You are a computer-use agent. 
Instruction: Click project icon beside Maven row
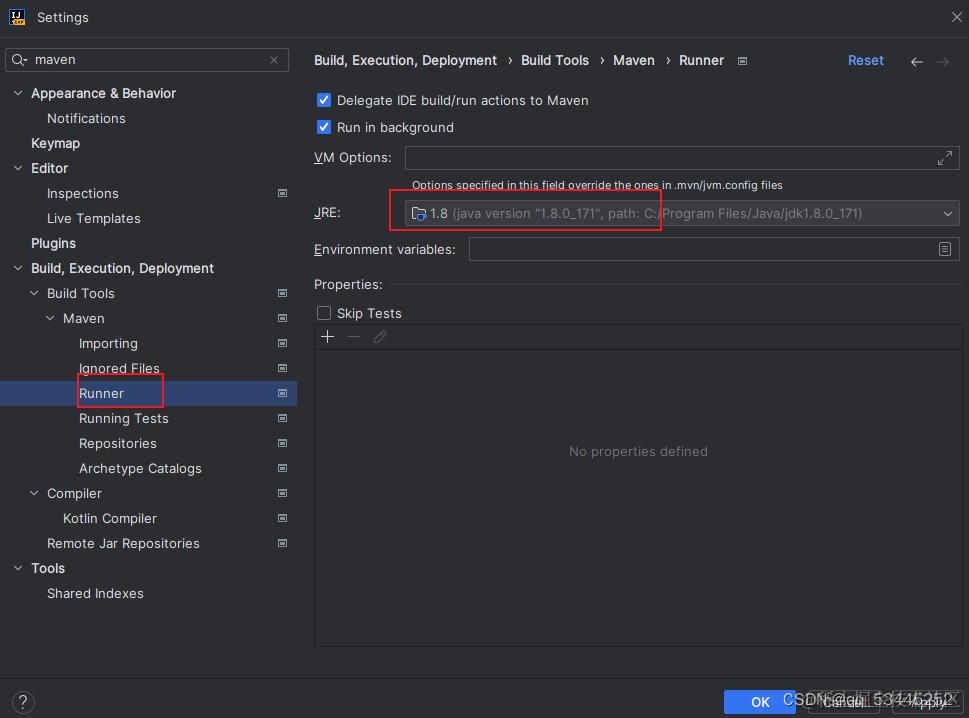(282, 318)
